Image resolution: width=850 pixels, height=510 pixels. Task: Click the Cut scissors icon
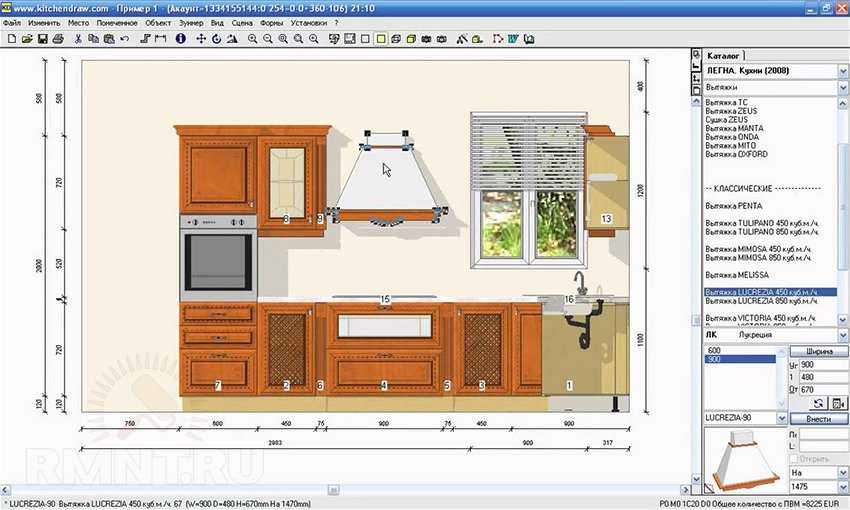click(x=78, y=38)
